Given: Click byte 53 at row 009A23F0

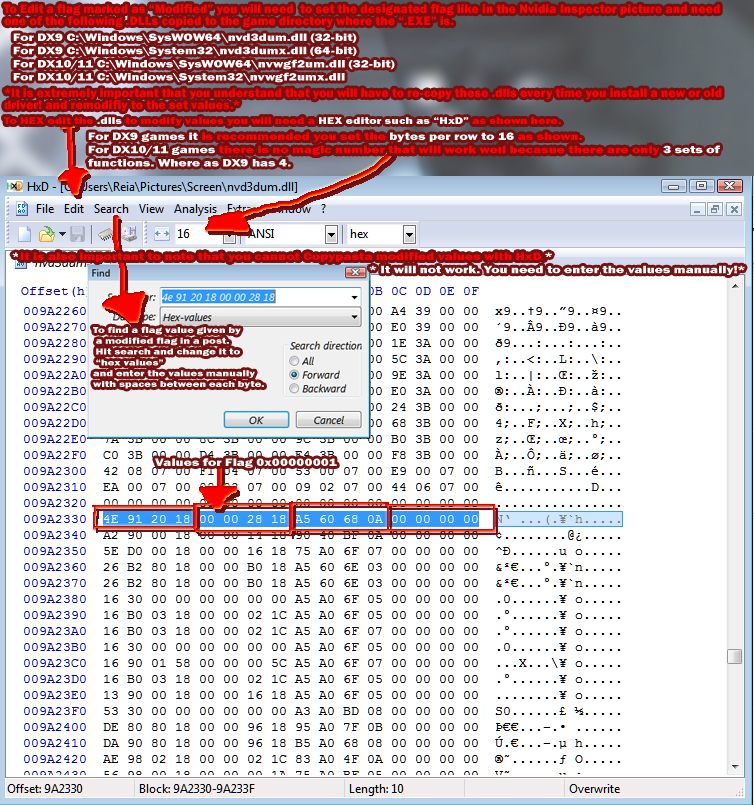Looking at the screenshot, I should (111, 712).
